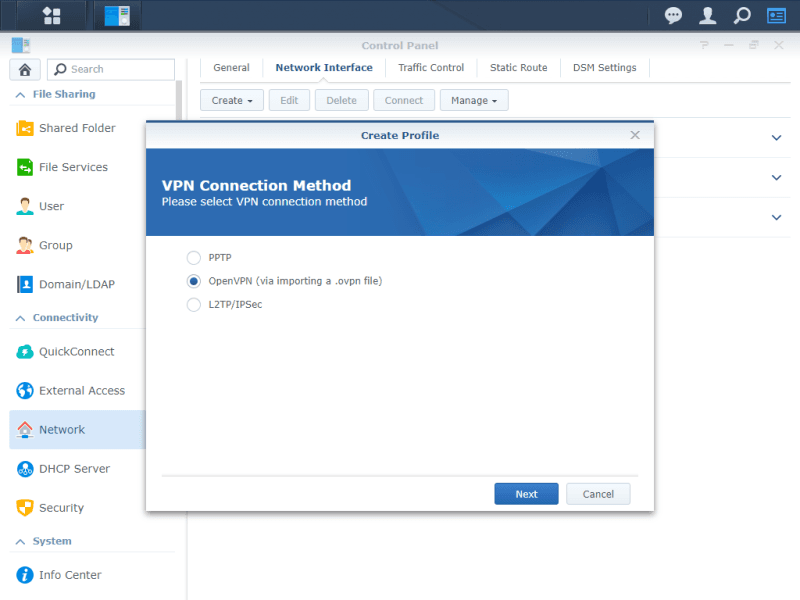Open Shared Folder in sidebar
The width and height of the screenshot is (800, 600).
tap(77, 128)
